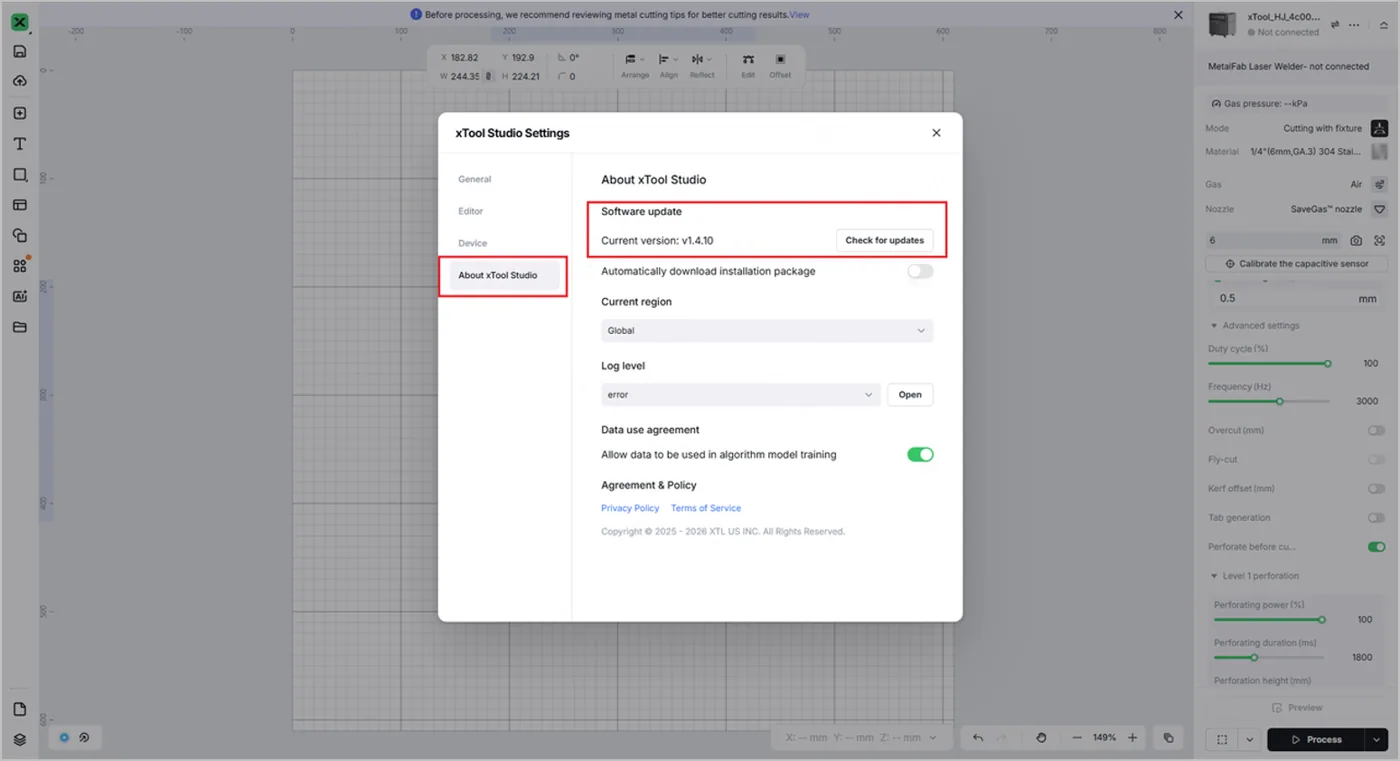
Task: Turn off Perforate before cutting switch
Action: (x=1377, y=547)
